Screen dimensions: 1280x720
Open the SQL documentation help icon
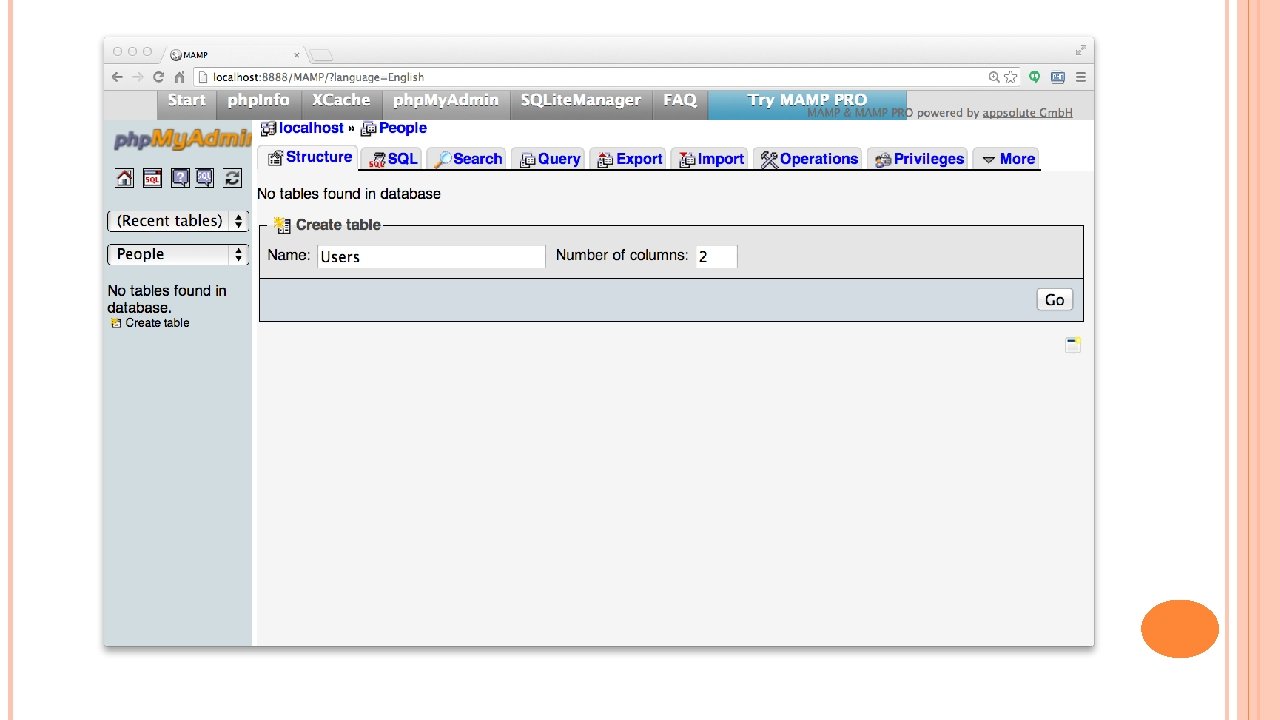click(205, 178)
